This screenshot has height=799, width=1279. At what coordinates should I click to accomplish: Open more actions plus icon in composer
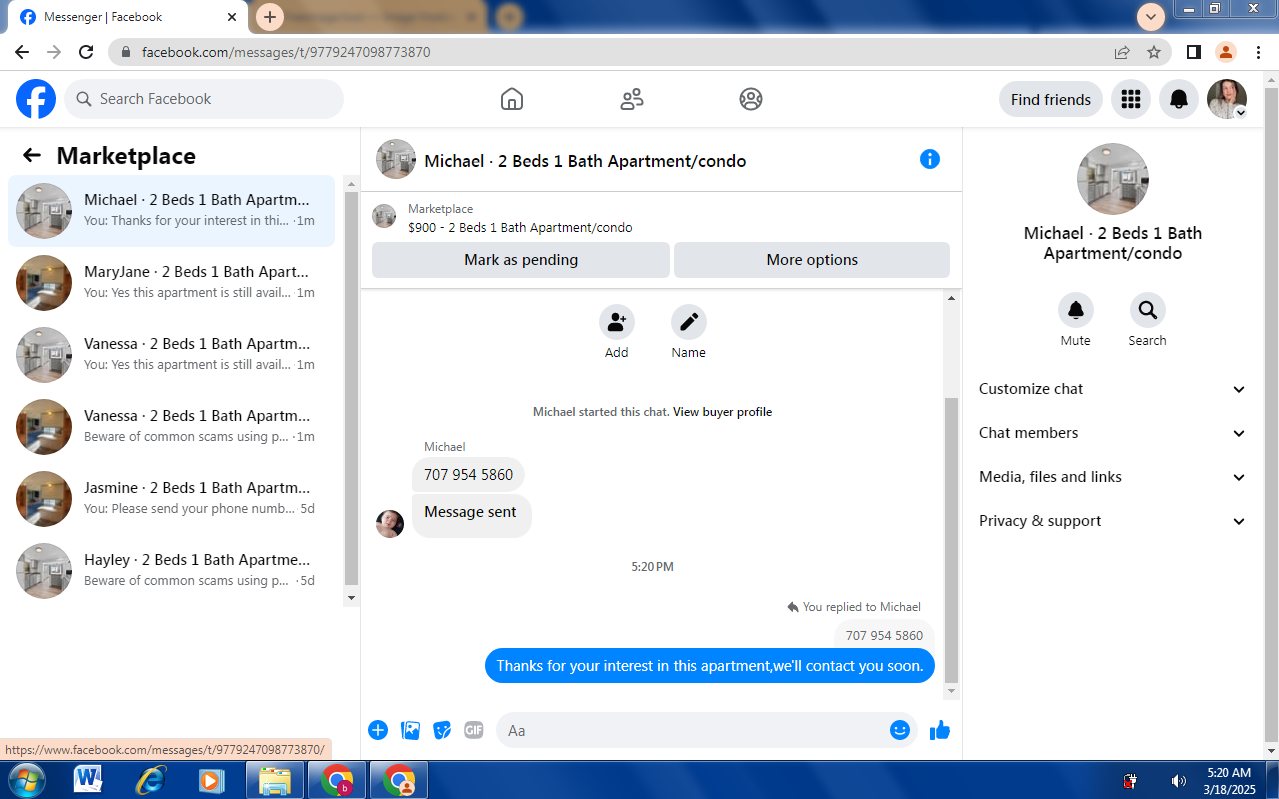point(378,730)
